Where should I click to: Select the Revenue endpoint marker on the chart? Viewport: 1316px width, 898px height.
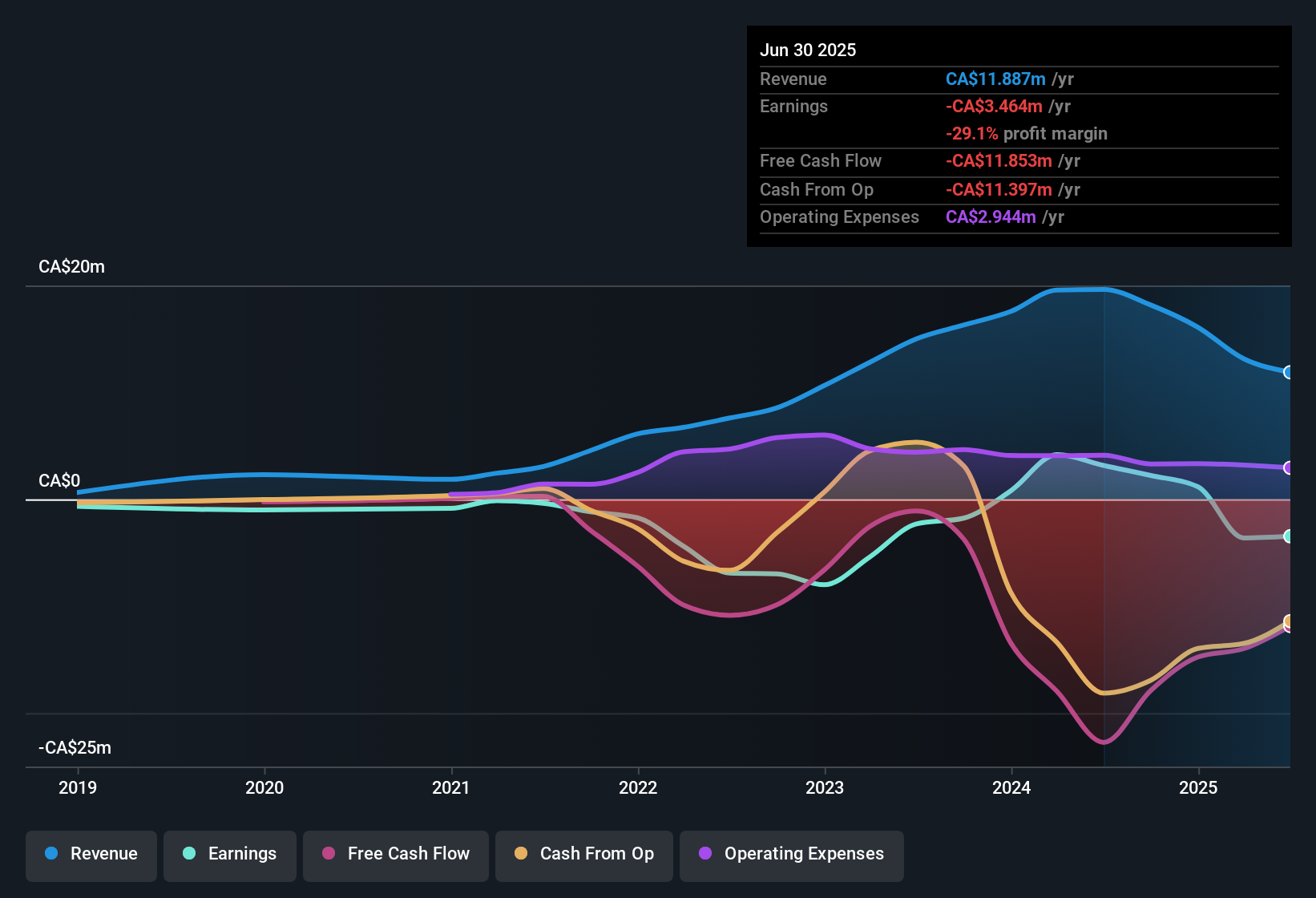pyautogui.click(x=1289, y=373)
